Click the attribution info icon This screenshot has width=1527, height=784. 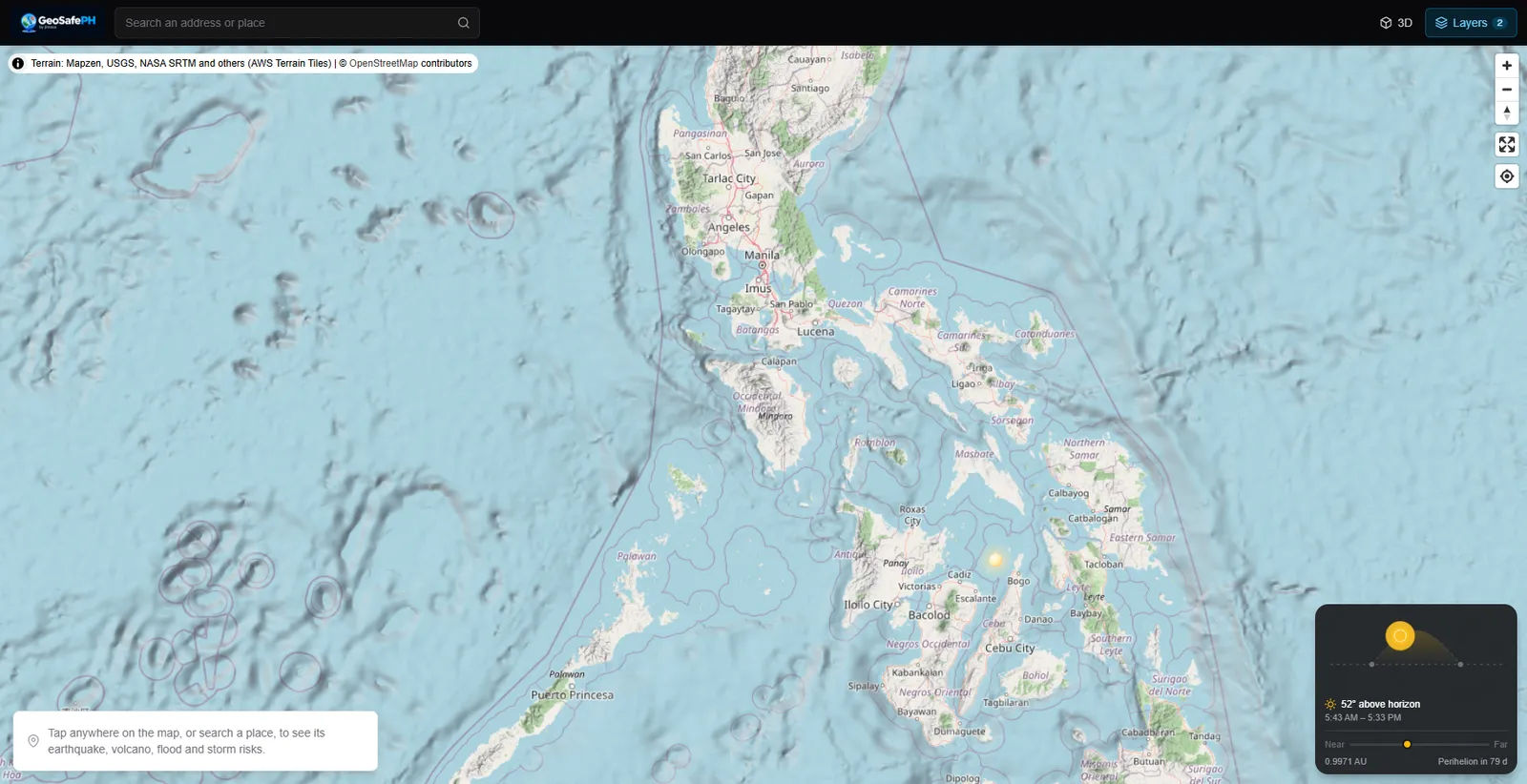[18, 64]
